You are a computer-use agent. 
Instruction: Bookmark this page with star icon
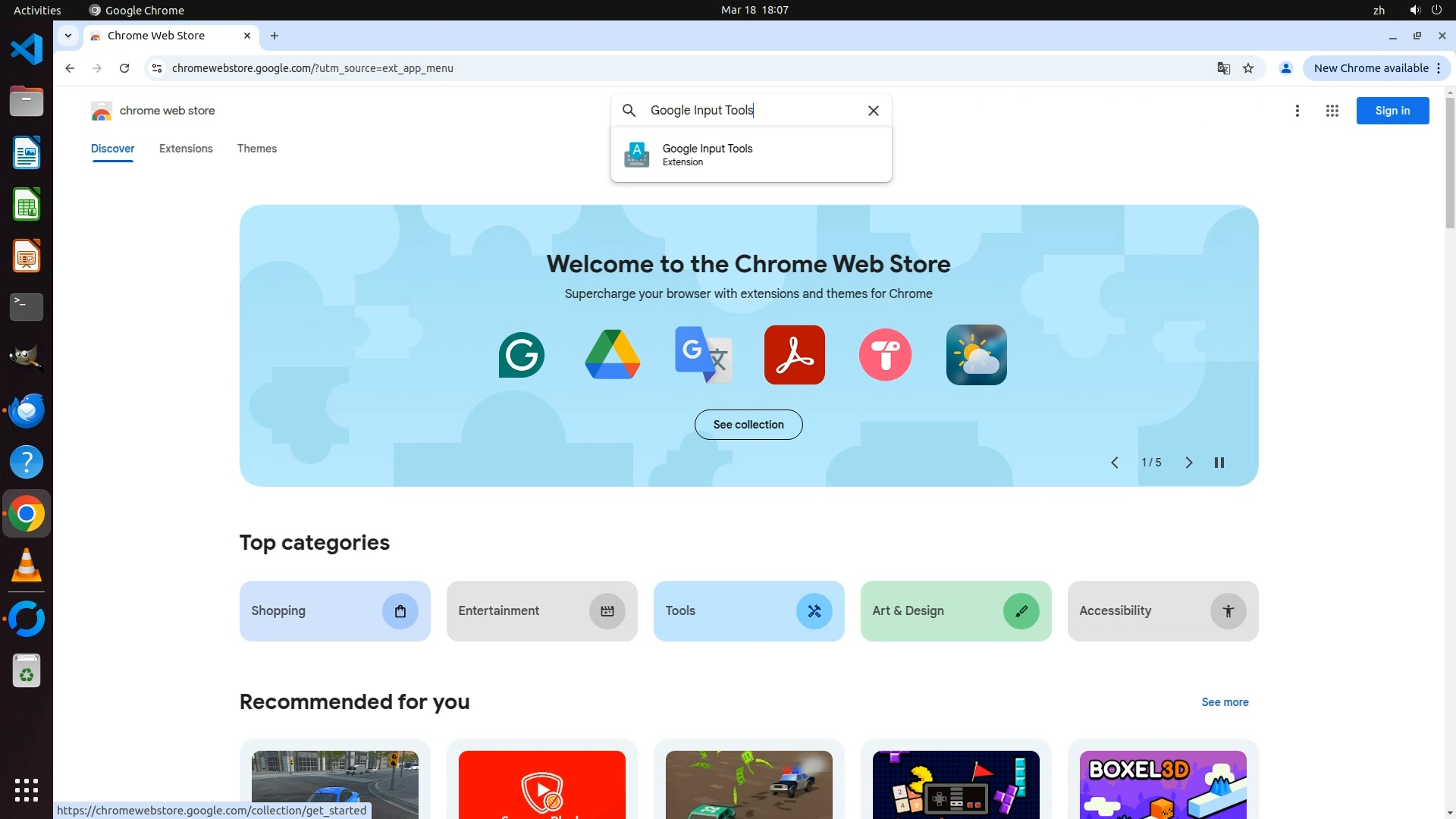1248,68
